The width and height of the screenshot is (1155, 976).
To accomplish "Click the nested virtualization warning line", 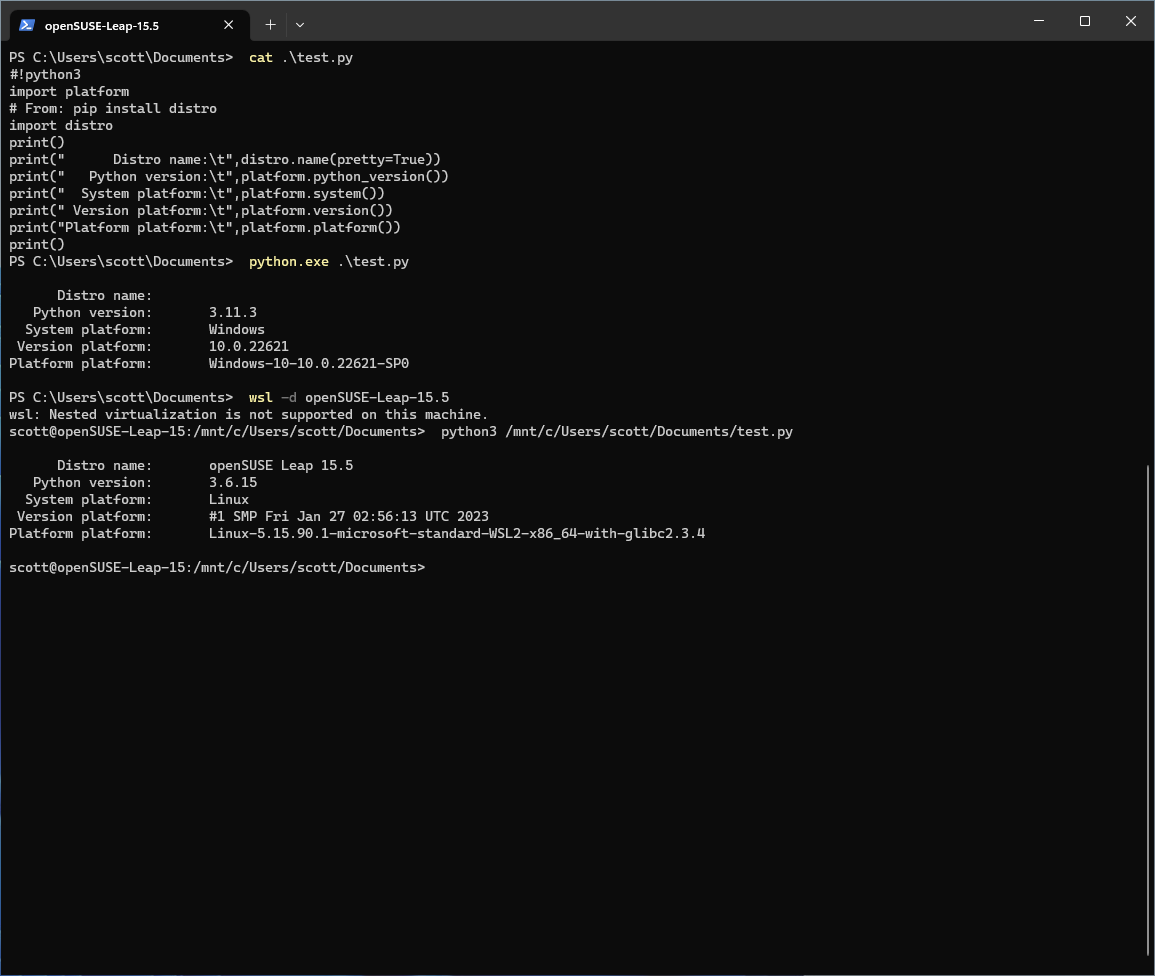I will click(x=248, y=414).
